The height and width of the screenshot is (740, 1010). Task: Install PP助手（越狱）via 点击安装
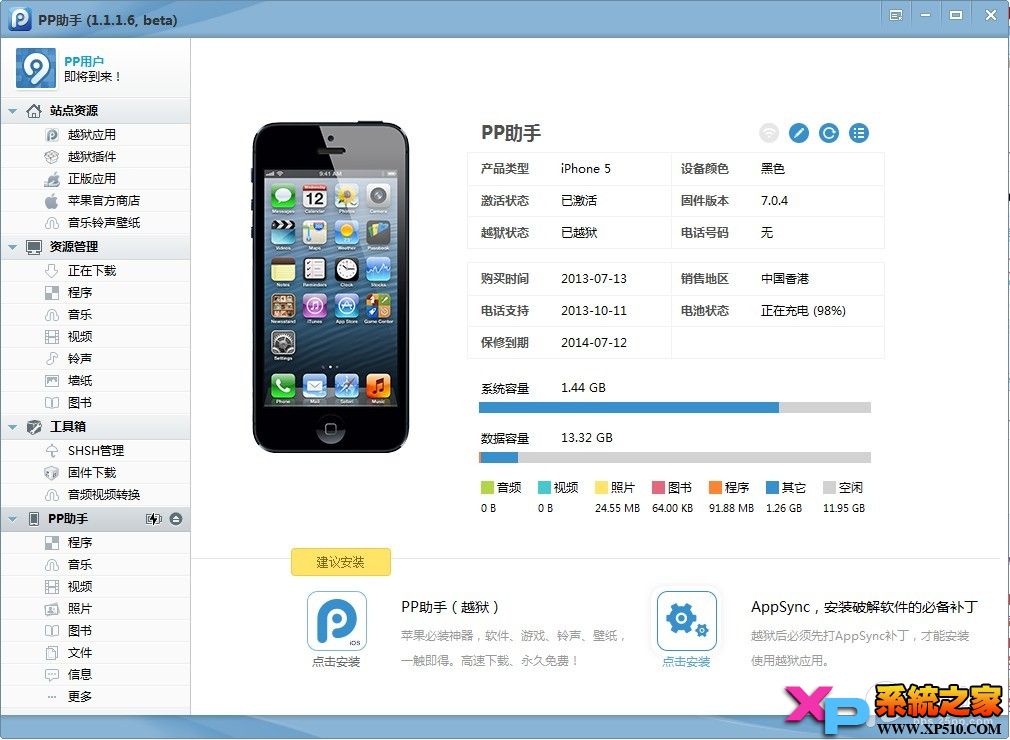click(x=337, y=660)
